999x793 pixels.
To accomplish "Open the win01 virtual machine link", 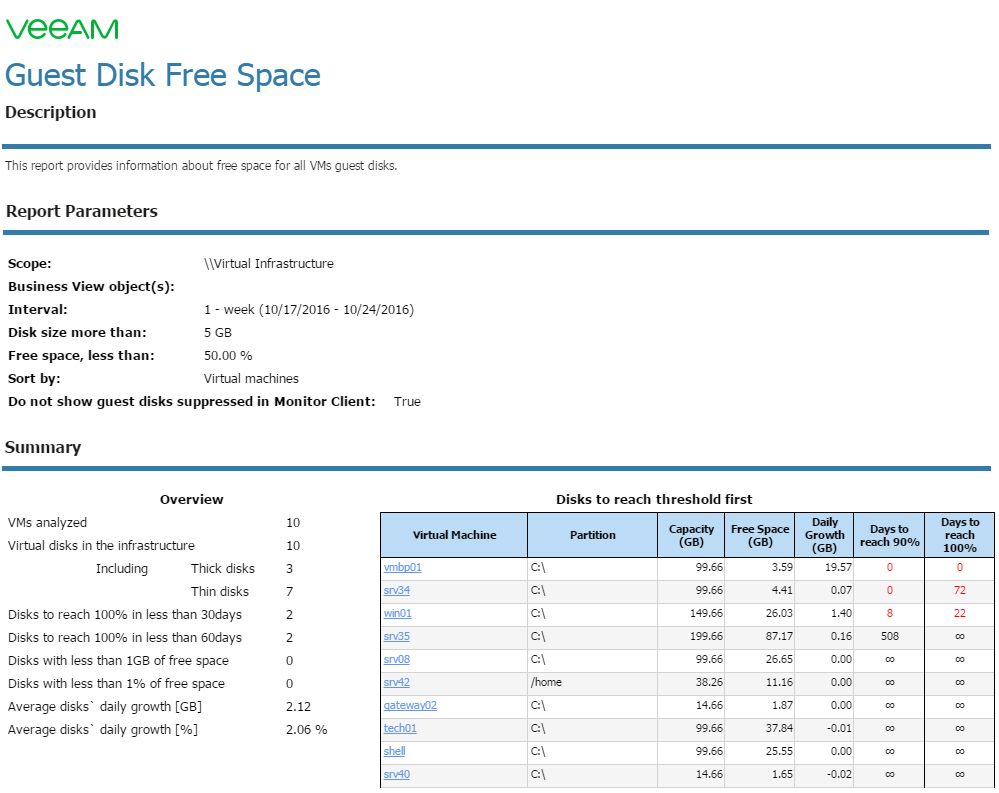I will 398,613.
